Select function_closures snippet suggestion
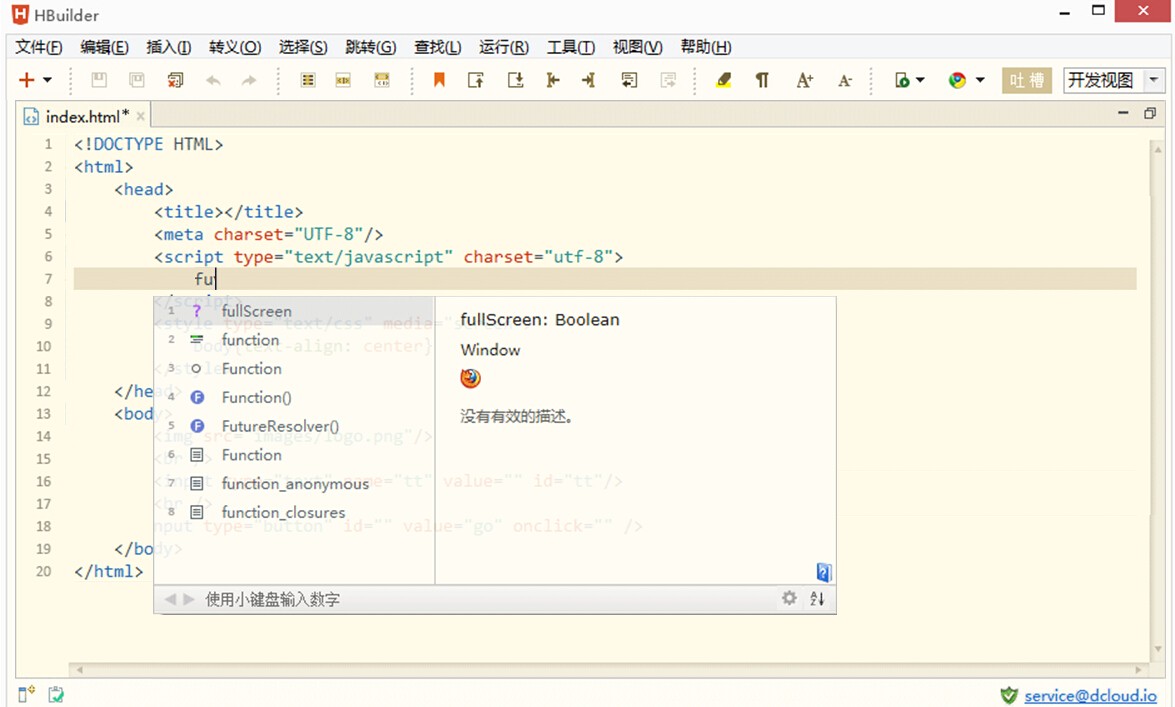The image size is (1175, 707). click(x=294, y=512)
